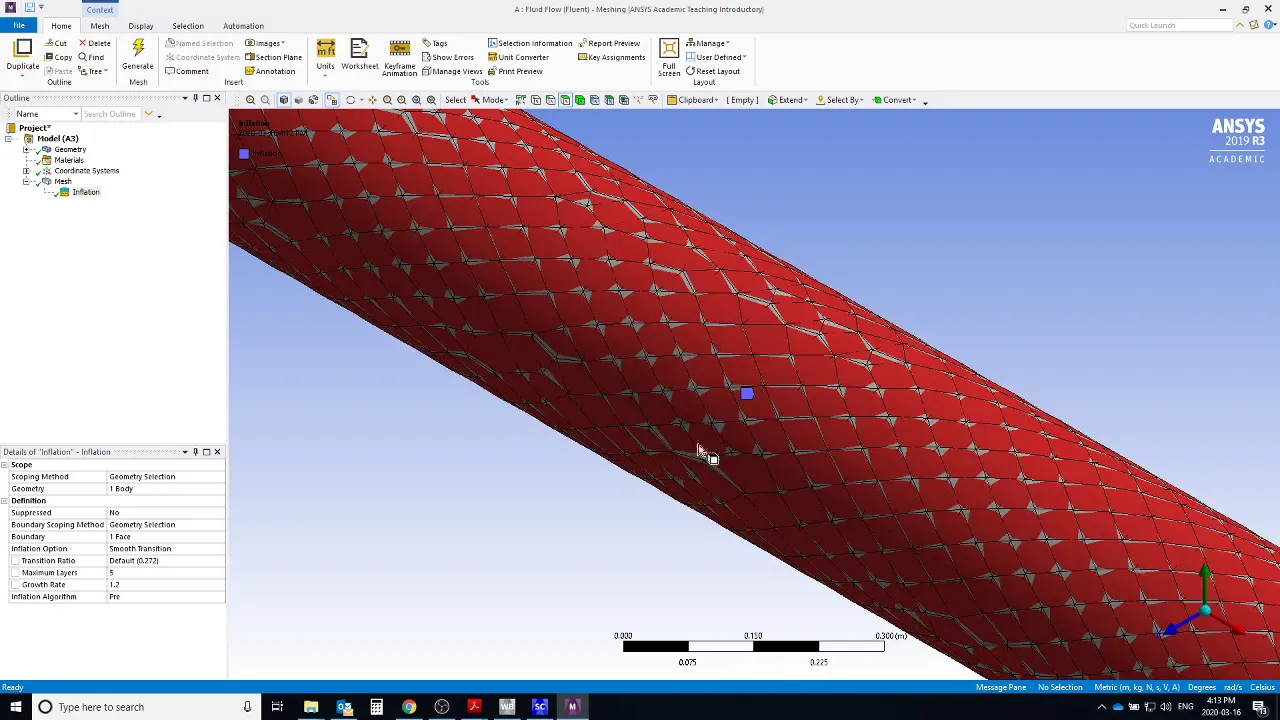Open Manage Views
This screenshot has width=1280, height=720.
452,71
